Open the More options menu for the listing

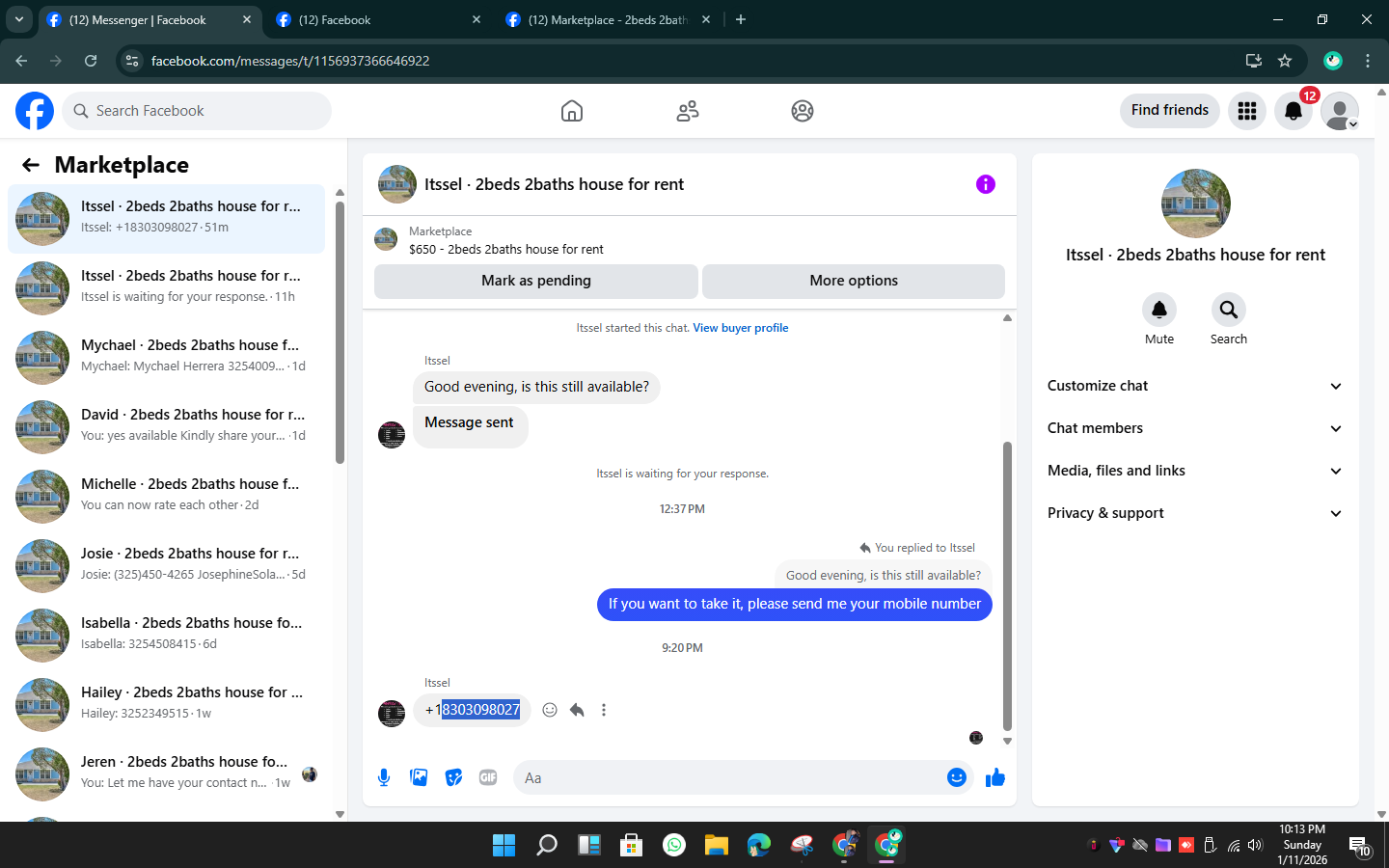coord(854,281)
